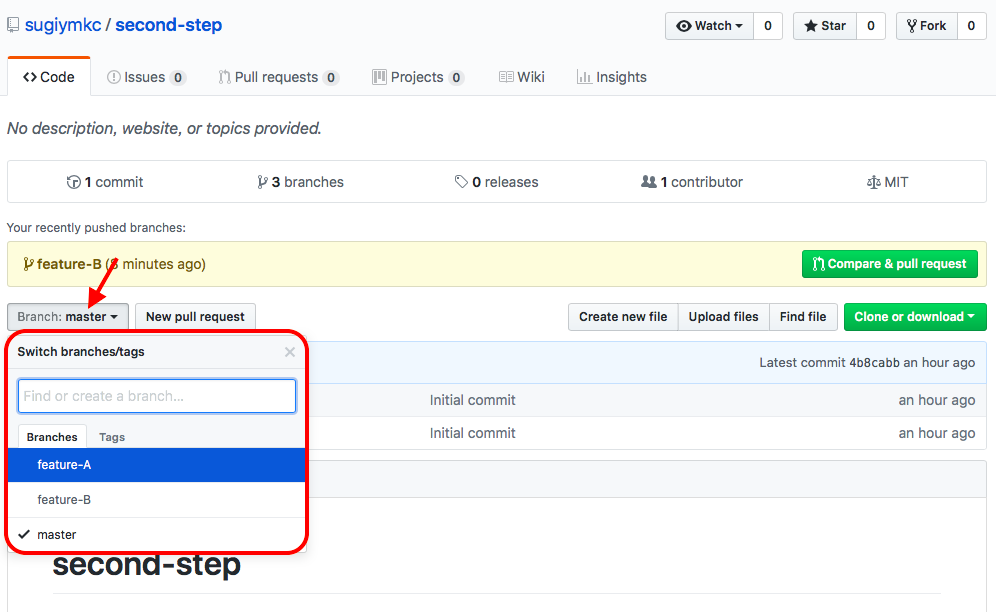Viewport: 996px width, 612px height.
Task: Click the Upload files button
Action: pyautogui.click(x=723, y=317)
